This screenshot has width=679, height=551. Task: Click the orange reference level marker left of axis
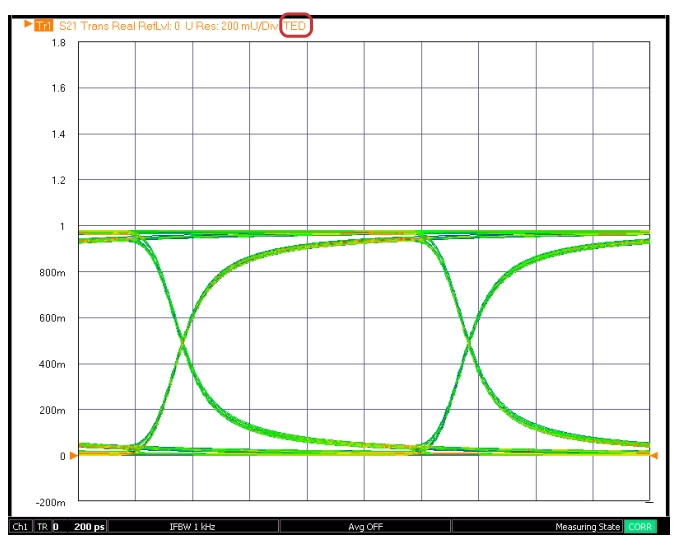(73, 456)
